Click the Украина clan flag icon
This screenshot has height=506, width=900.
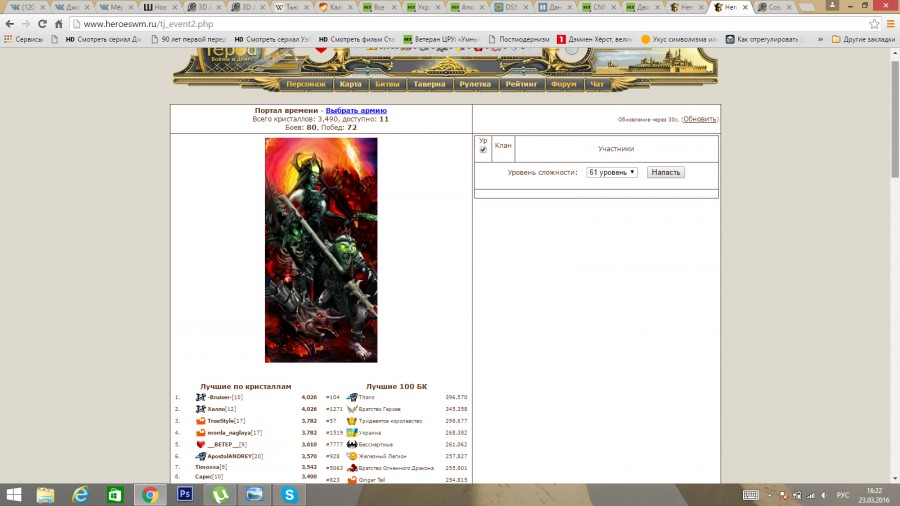352,432
